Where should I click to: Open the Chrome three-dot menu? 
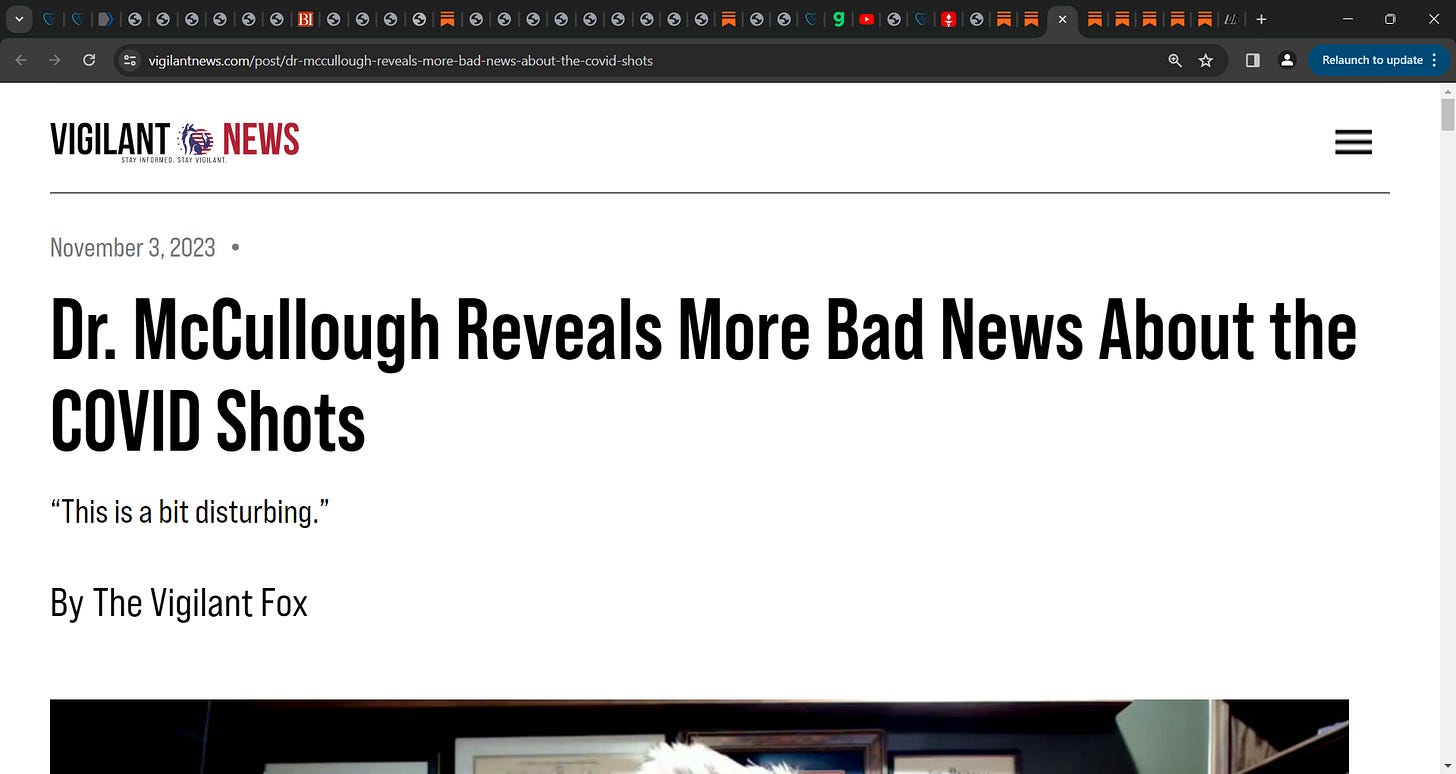(x=1436, y=60)
